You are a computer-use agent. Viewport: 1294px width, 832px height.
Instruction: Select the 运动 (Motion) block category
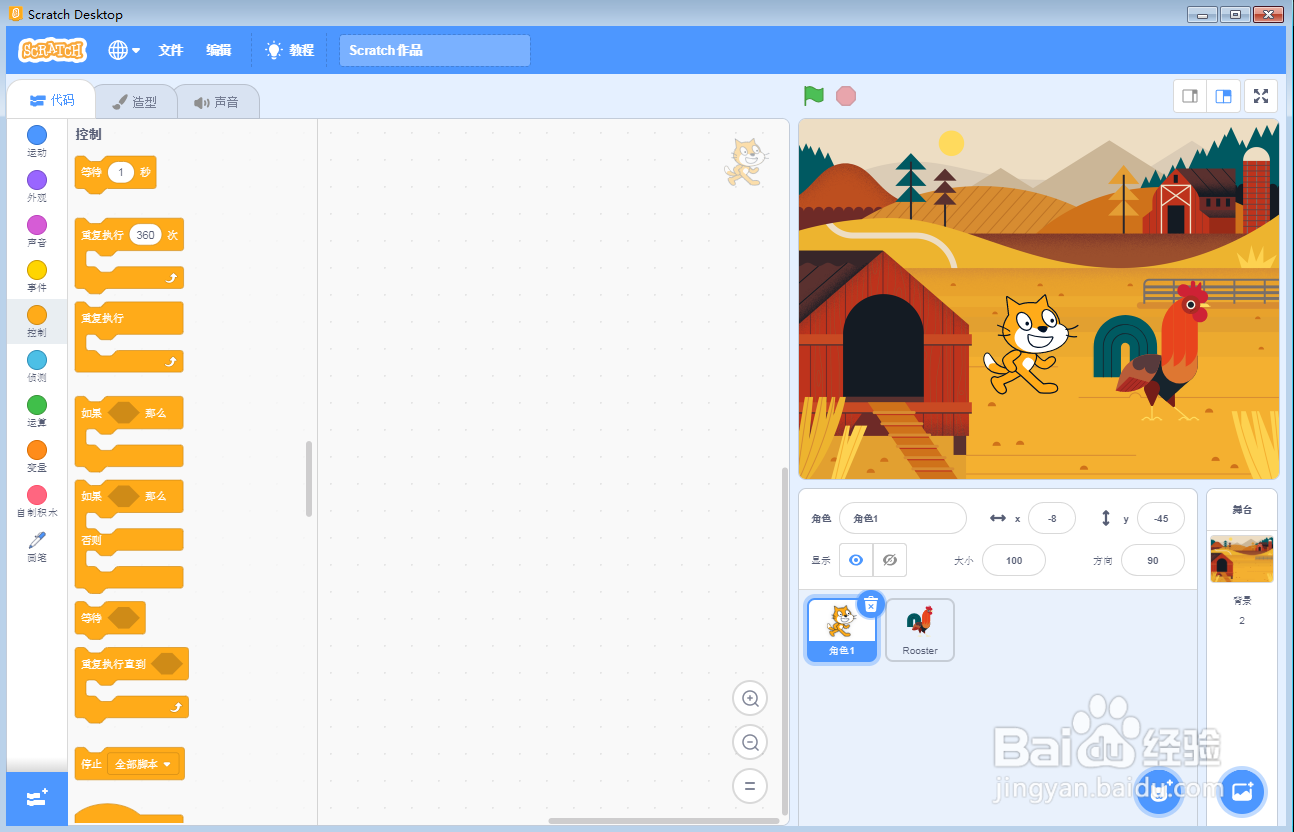click(37, 141)
